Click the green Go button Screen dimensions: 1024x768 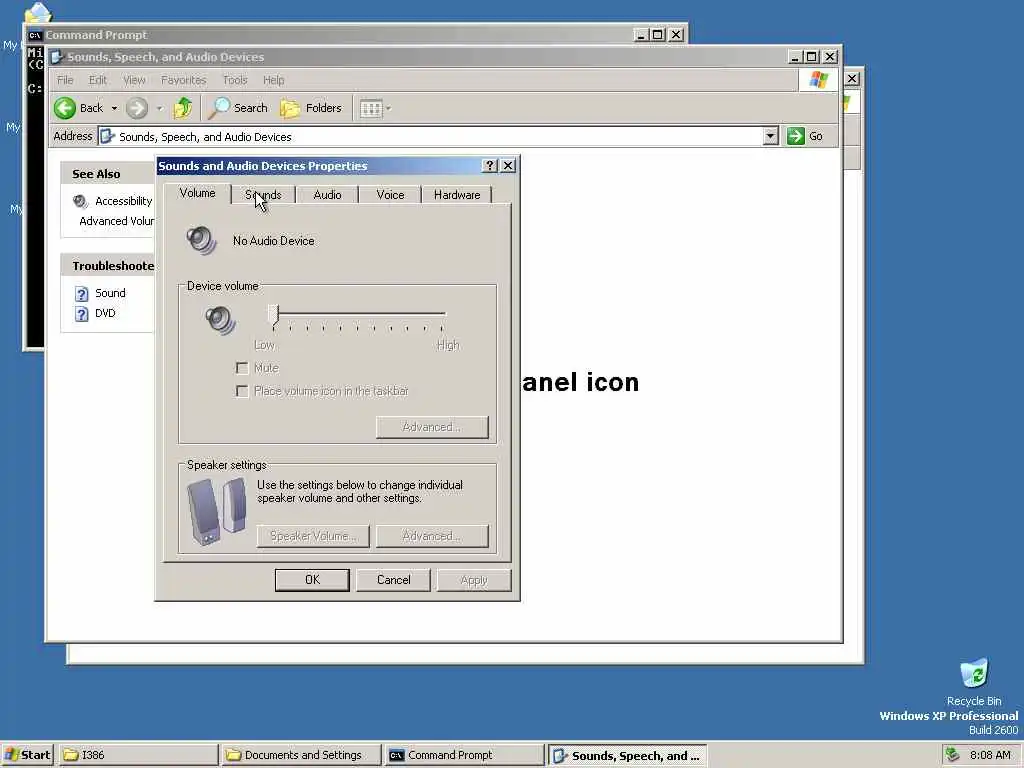coord(805,136)
